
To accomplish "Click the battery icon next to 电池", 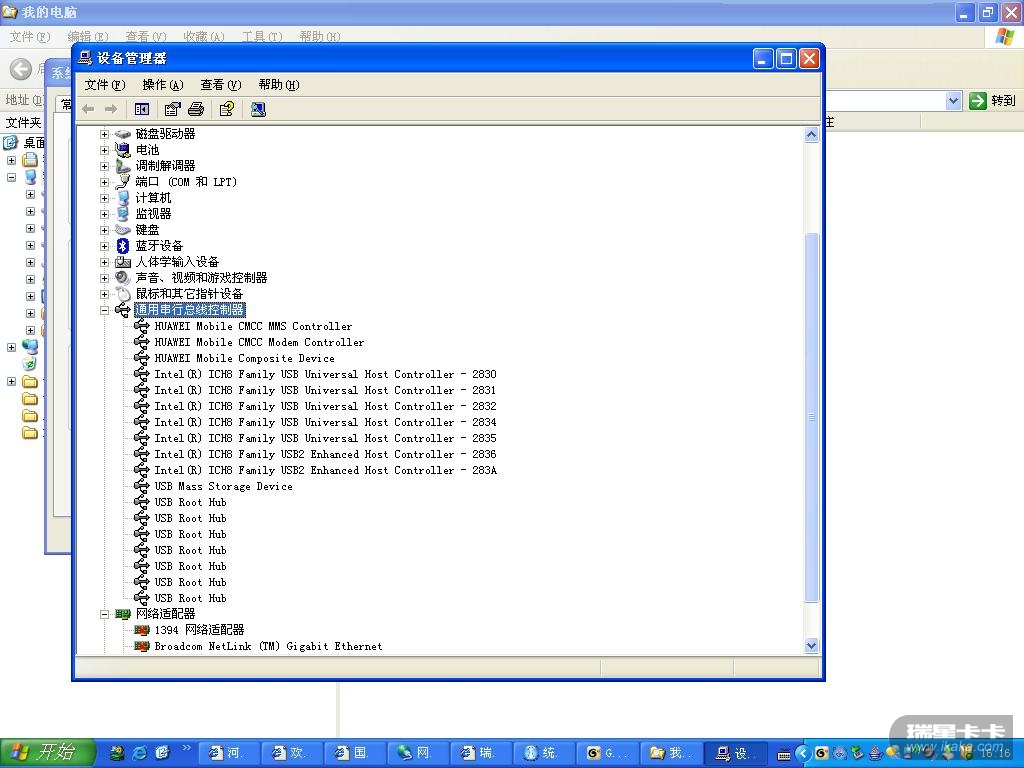I will tap(123, 150).
